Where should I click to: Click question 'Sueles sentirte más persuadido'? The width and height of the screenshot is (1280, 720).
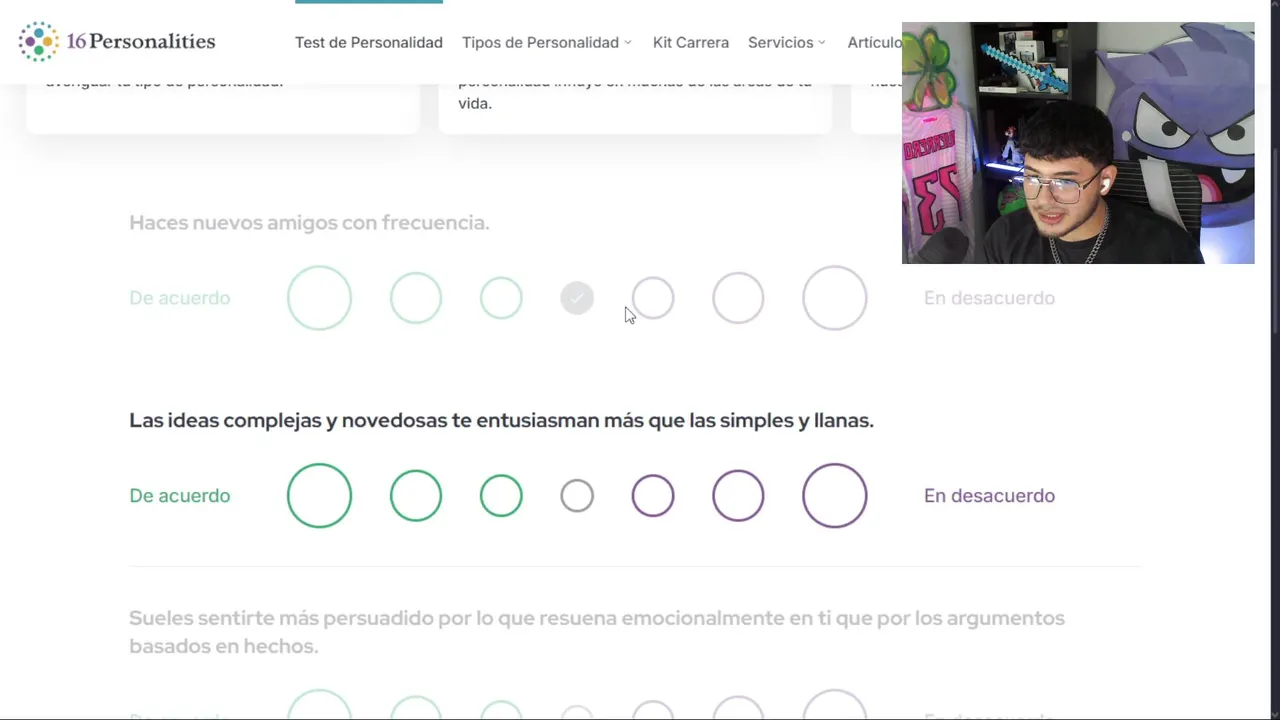(x=597, y=632)
